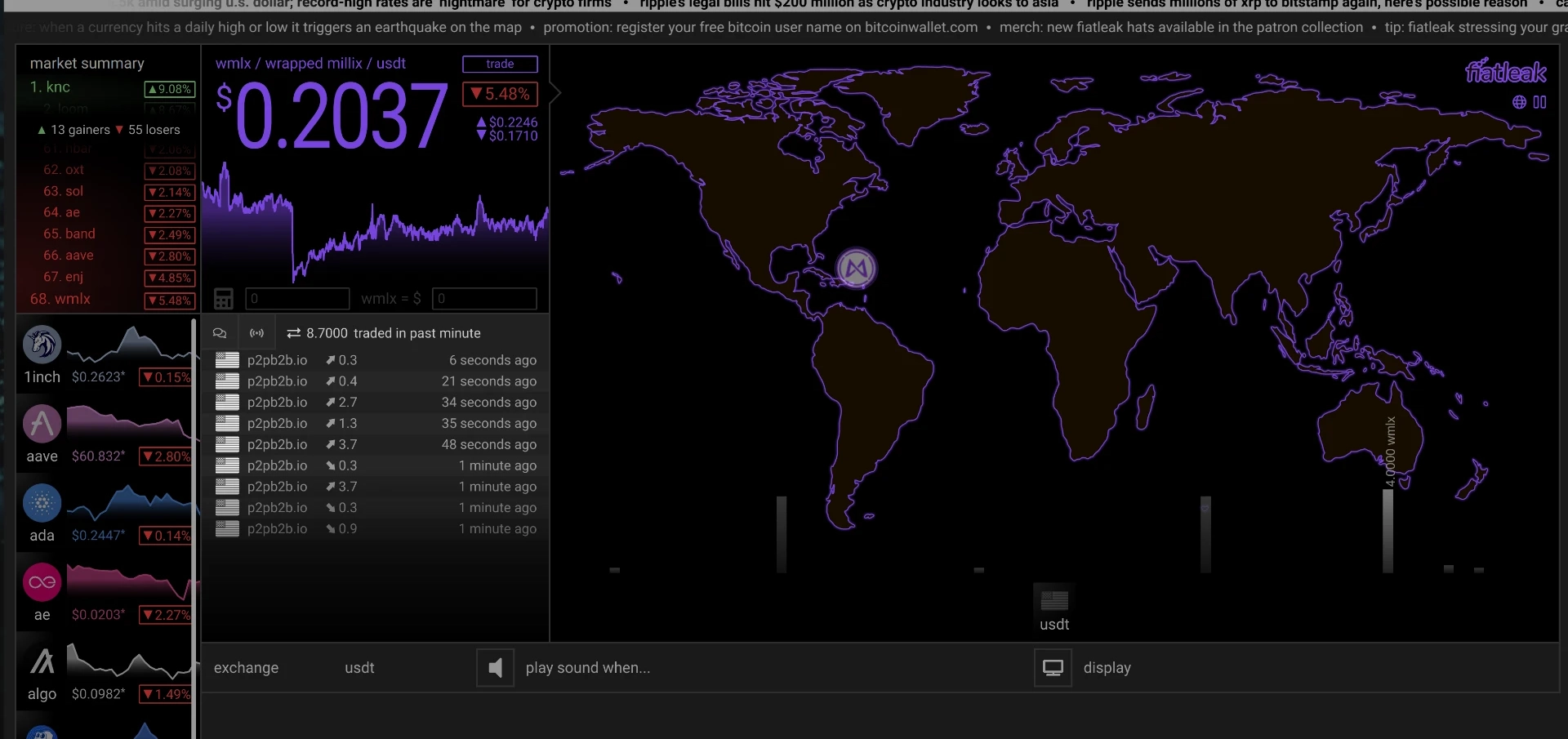Select the 1inch coin icon
Image resolution: width=1568 pixels, height=739 pixels.
click(42, 345)
